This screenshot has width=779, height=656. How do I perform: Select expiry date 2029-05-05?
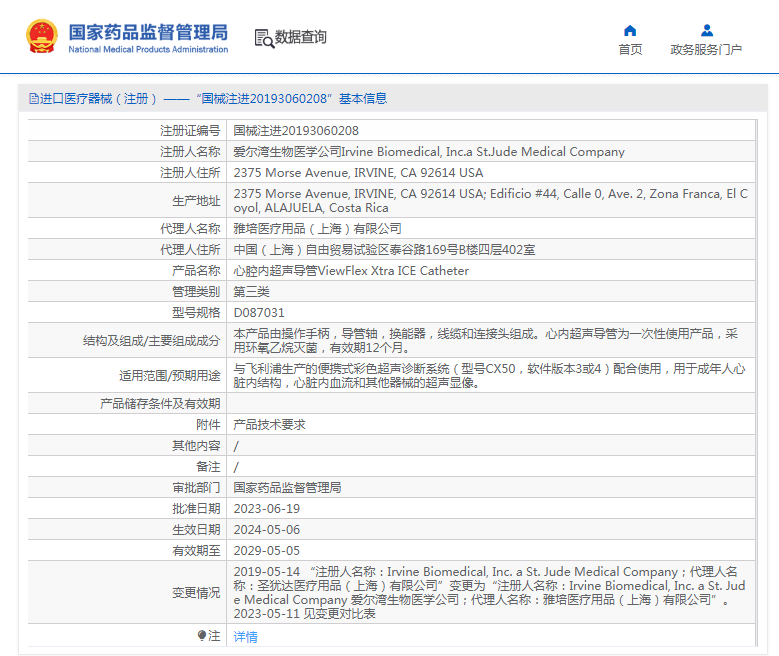pos(267,551)
